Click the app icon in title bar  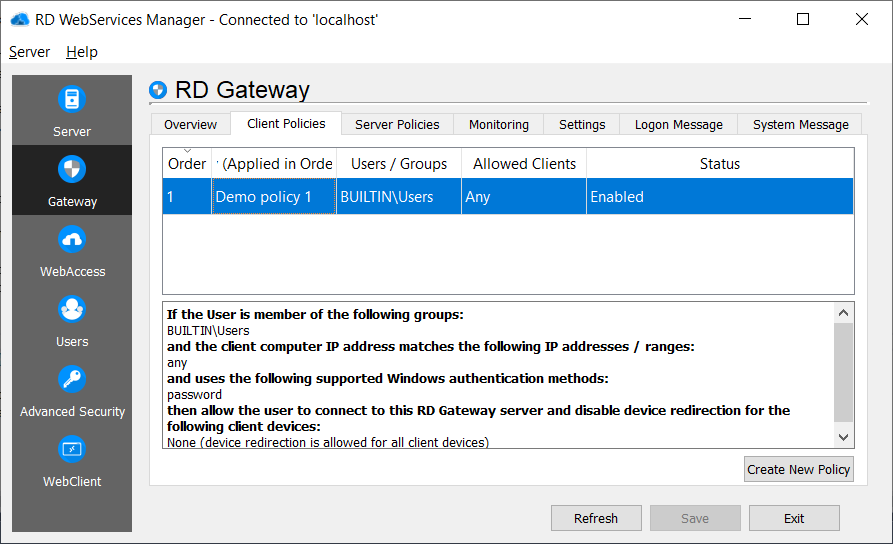pyautogui.click(x=19, y=20)
